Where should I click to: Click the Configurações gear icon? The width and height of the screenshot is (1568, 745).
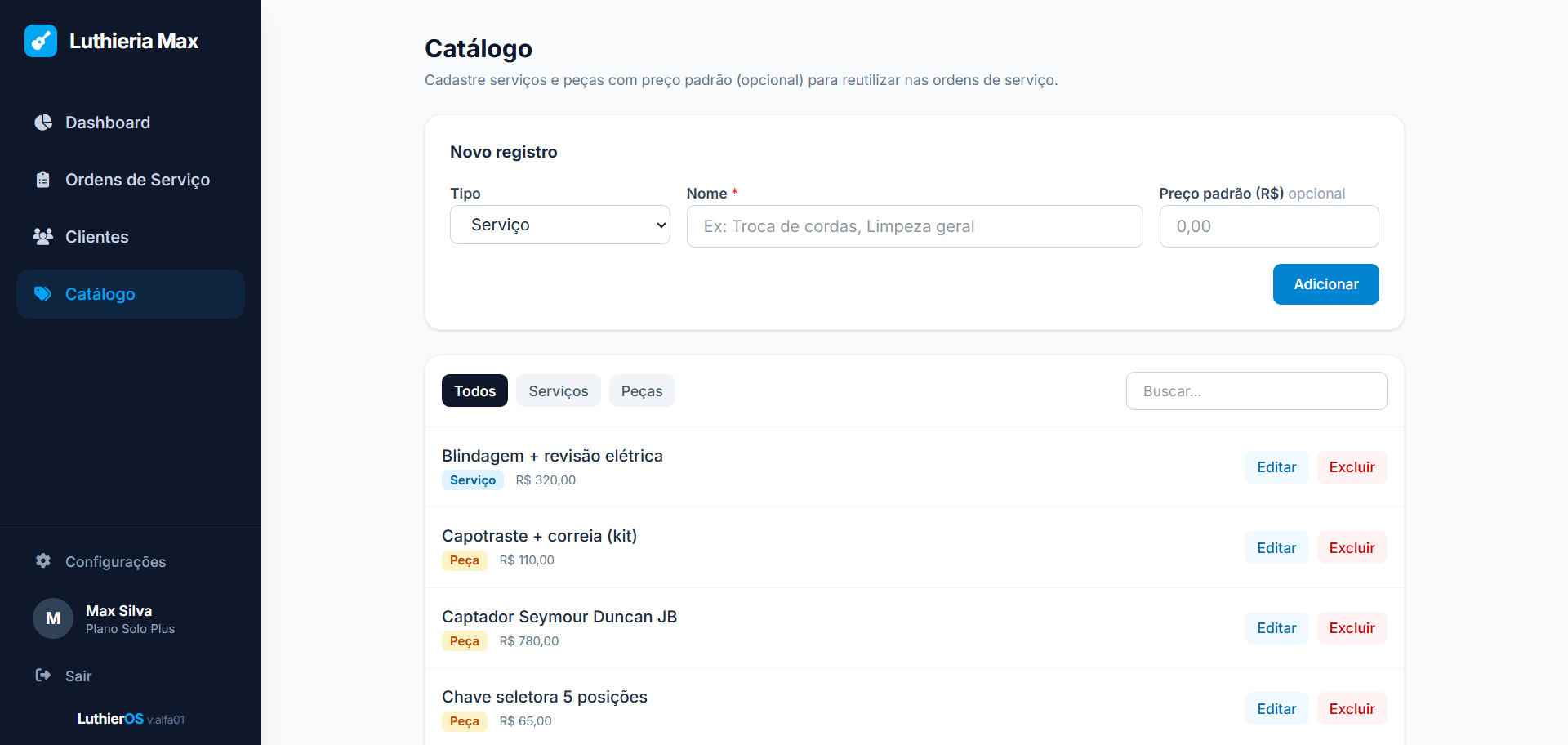coord(43,561)
